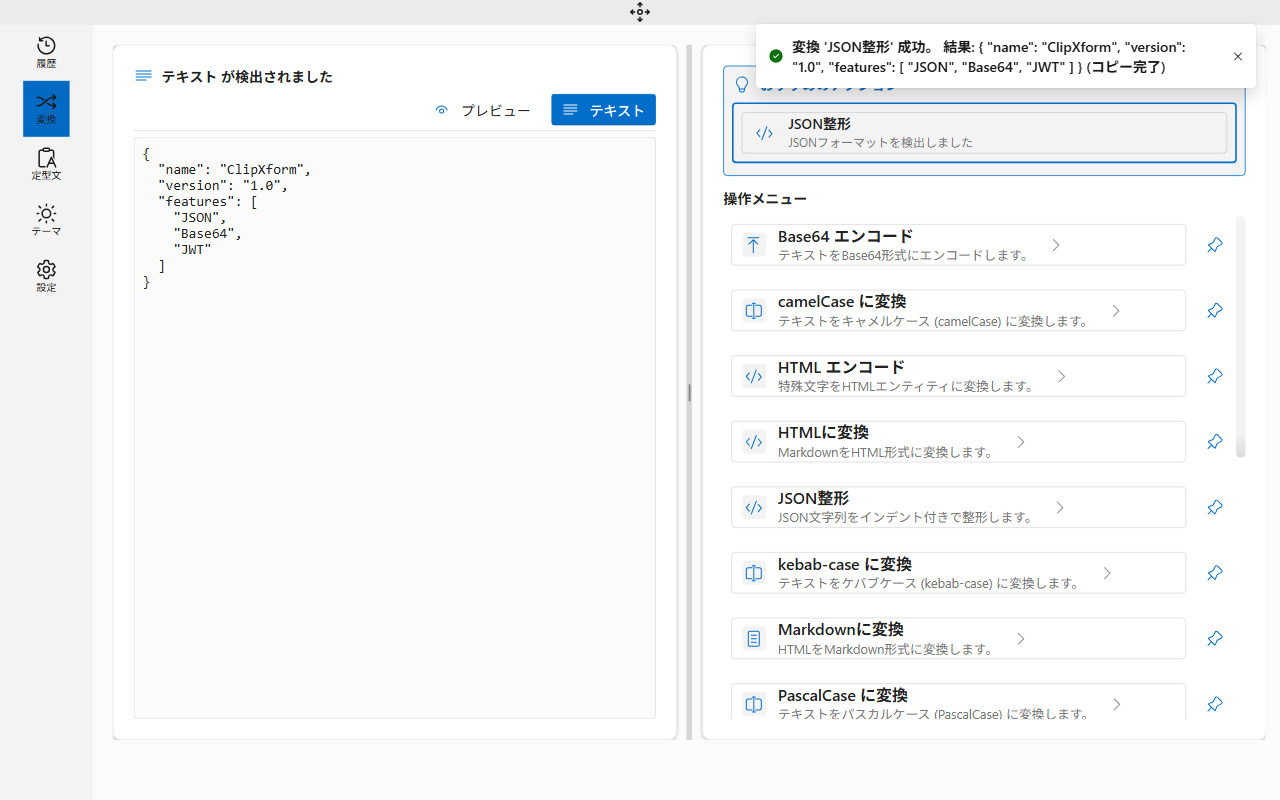
Task: Select the 変換 shuffle icon in the sidebar
Action: click(x=46, y=108)
